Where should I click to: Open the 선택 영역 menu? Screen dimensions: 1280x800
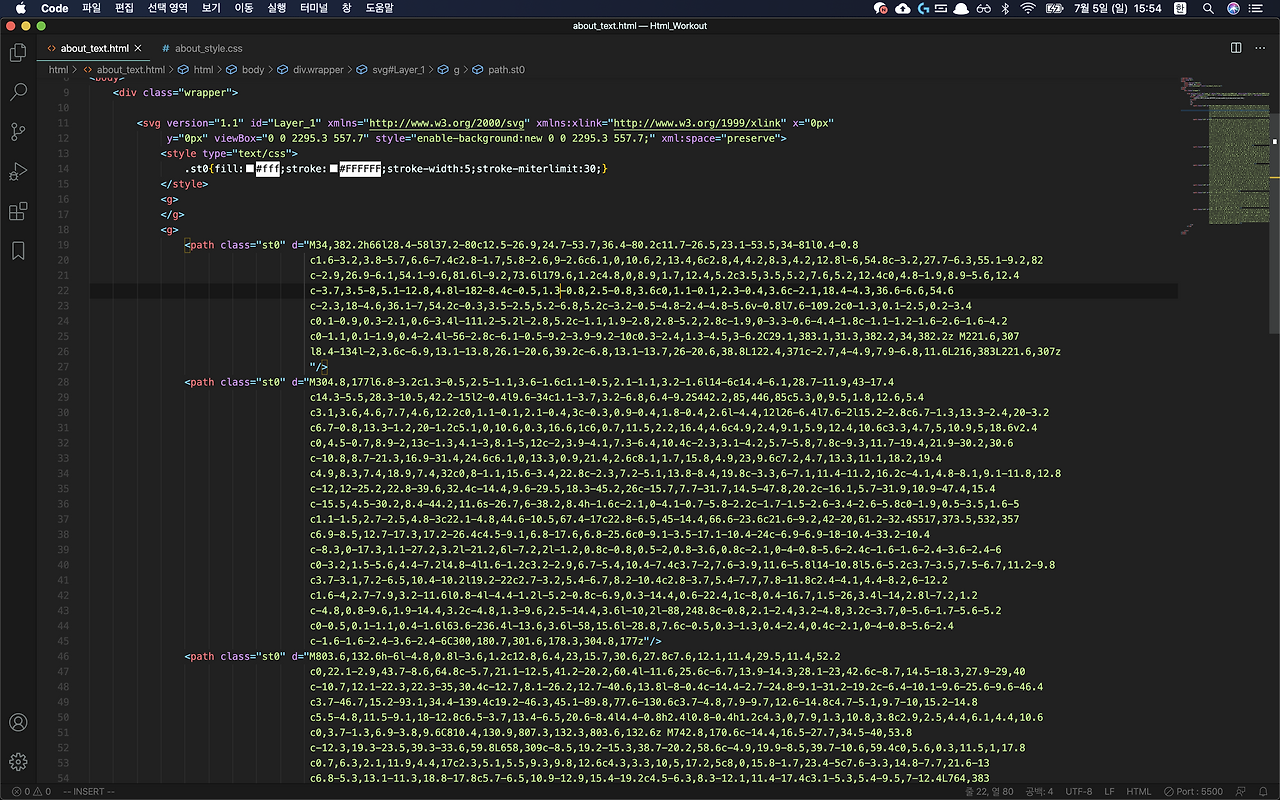click(167, 8)
